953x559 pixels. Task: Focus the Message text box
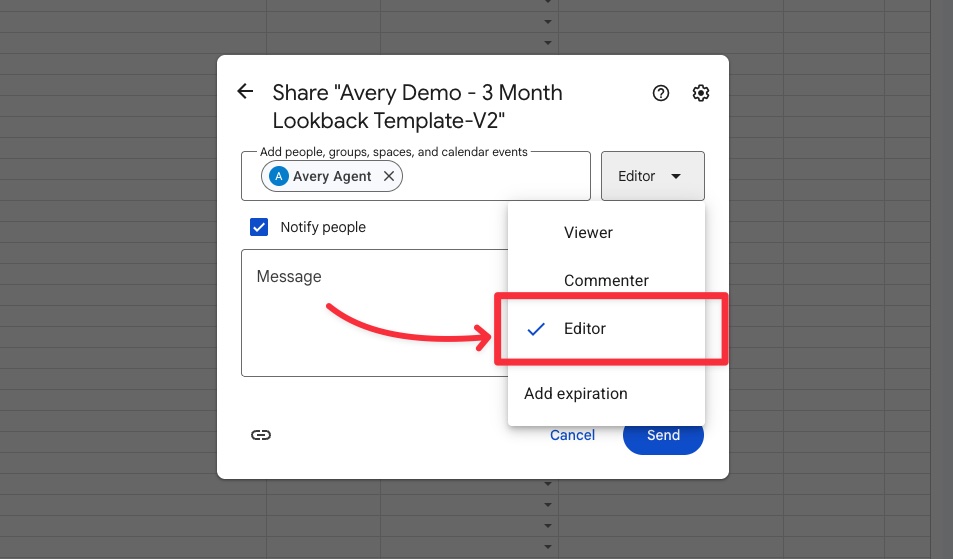click(x=374, y=313)
